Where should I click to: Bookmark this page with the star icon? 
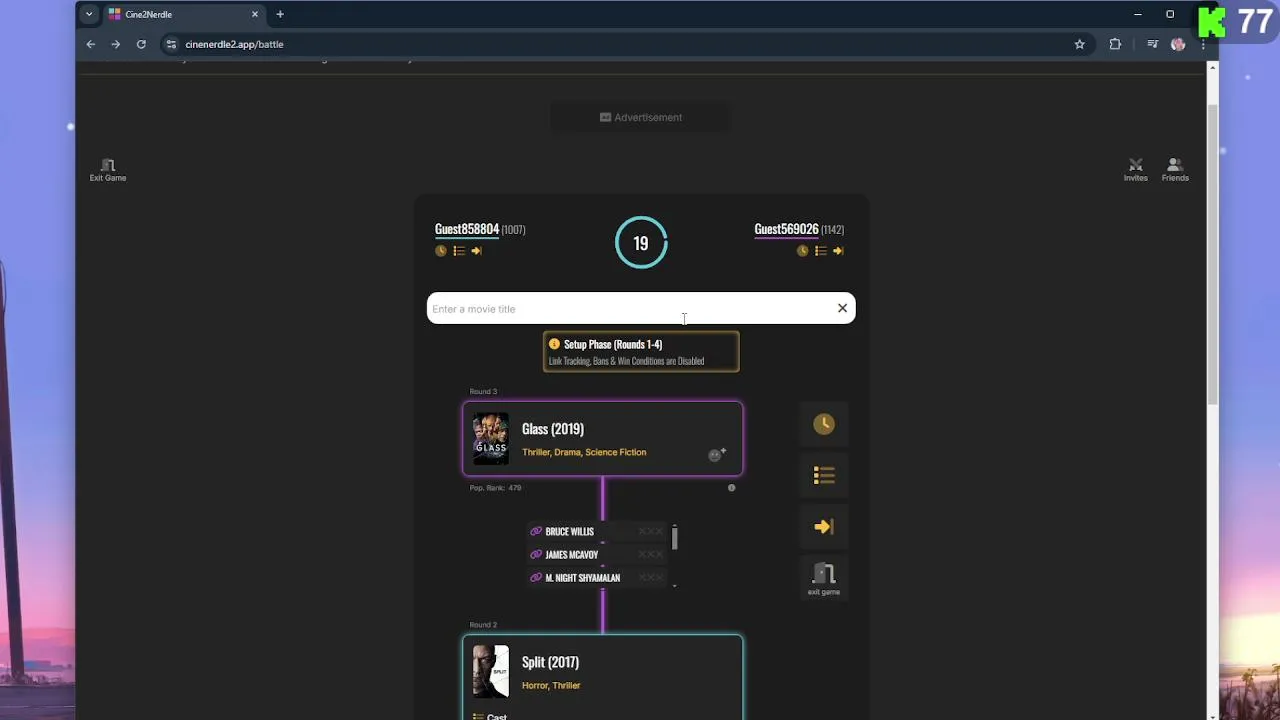pyautogui.click(x=1079, y=44)
